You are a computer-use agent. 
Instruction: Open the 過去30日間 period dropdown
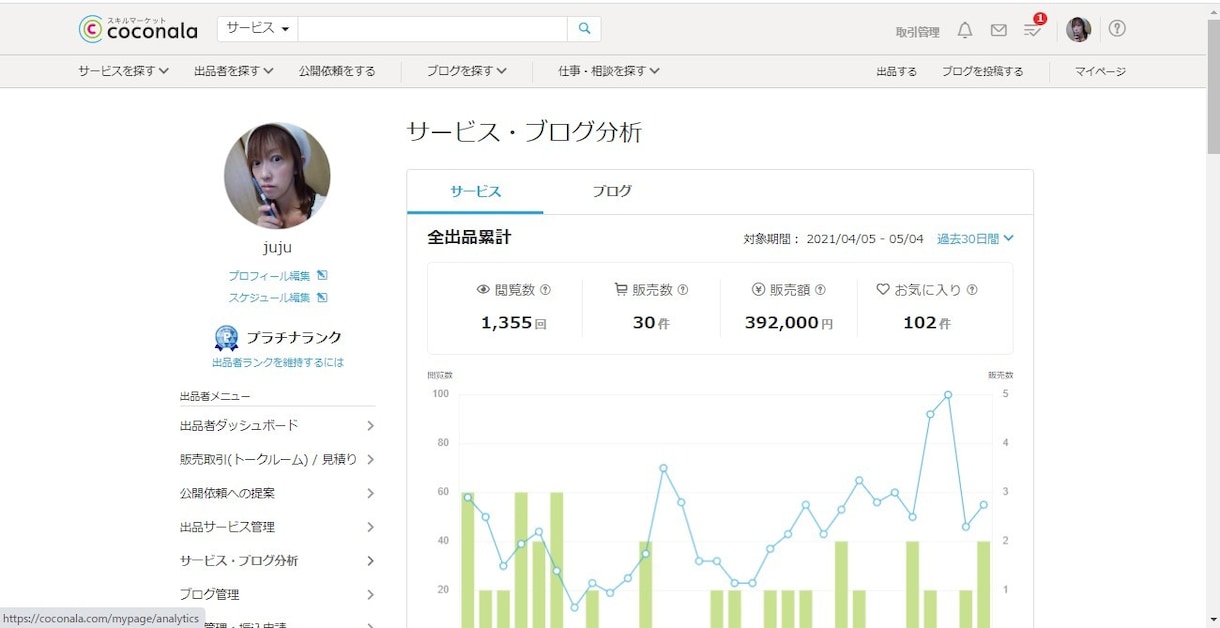(x=975, y=239)
